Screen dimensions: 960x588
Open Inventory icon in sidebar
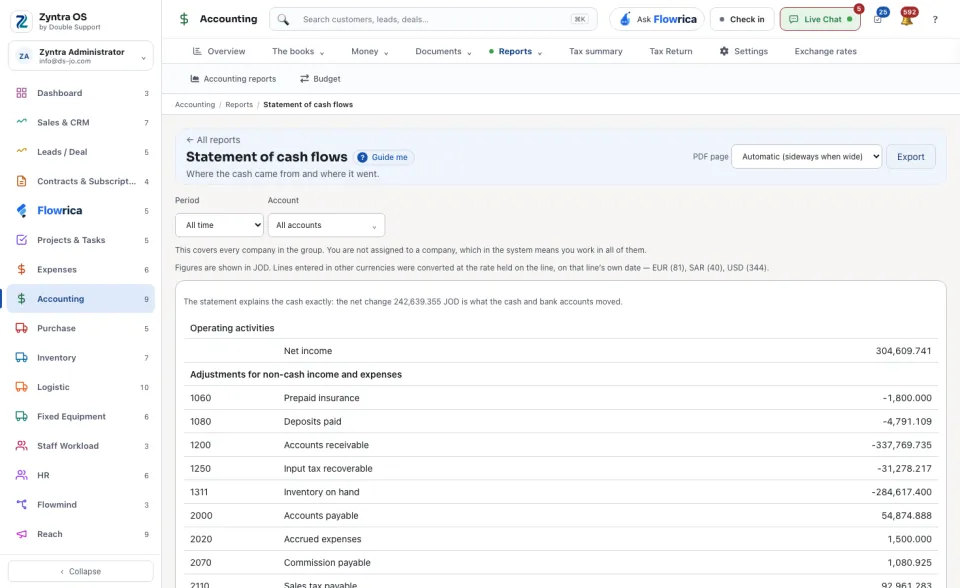point(21,358)
